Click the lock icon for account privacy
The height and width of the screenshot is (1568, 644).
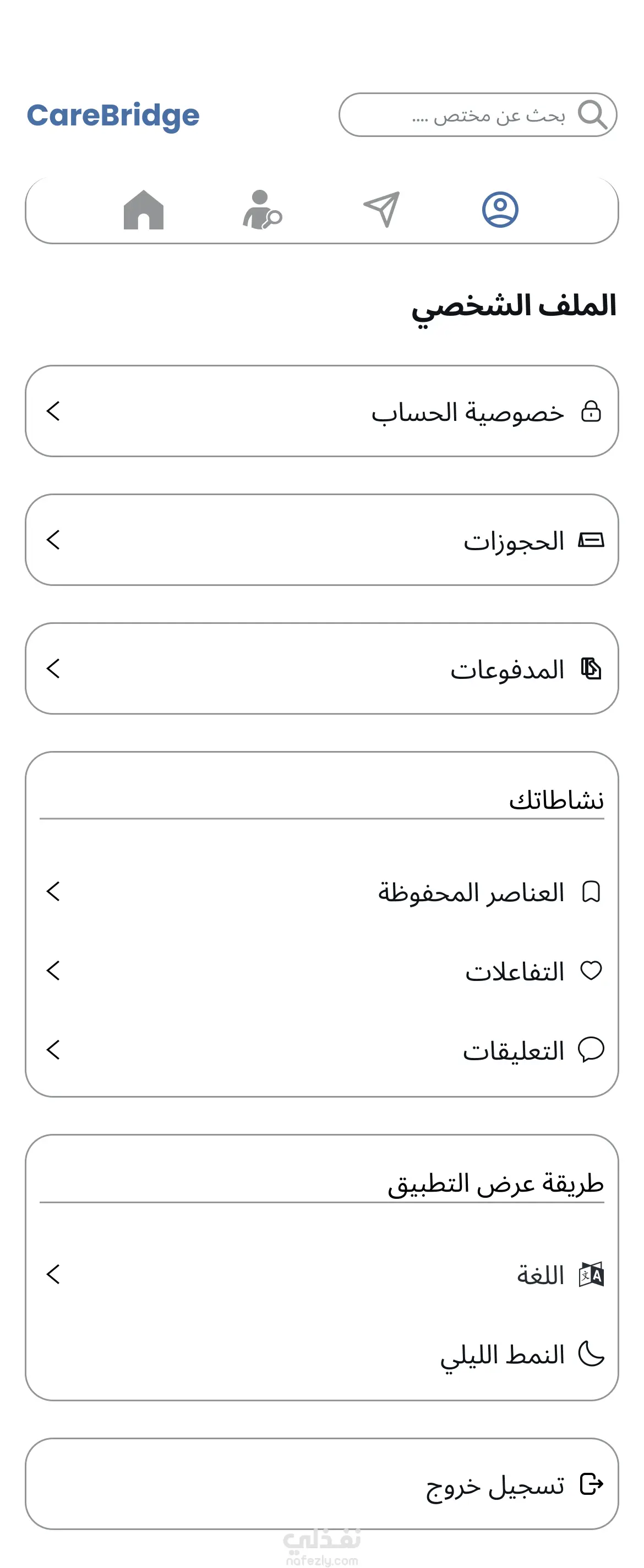pos(591,412)
